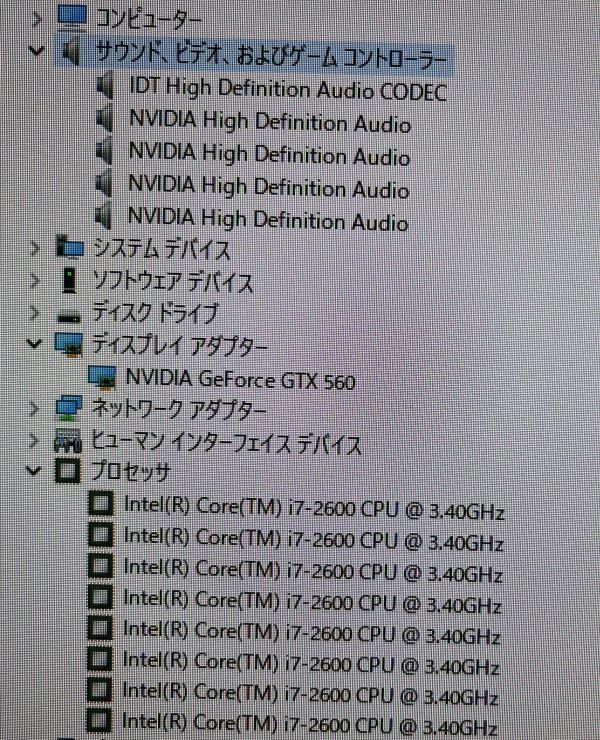Click the adapter icon beside NVIDIA GeForce GTX 560

coord(102,377)
